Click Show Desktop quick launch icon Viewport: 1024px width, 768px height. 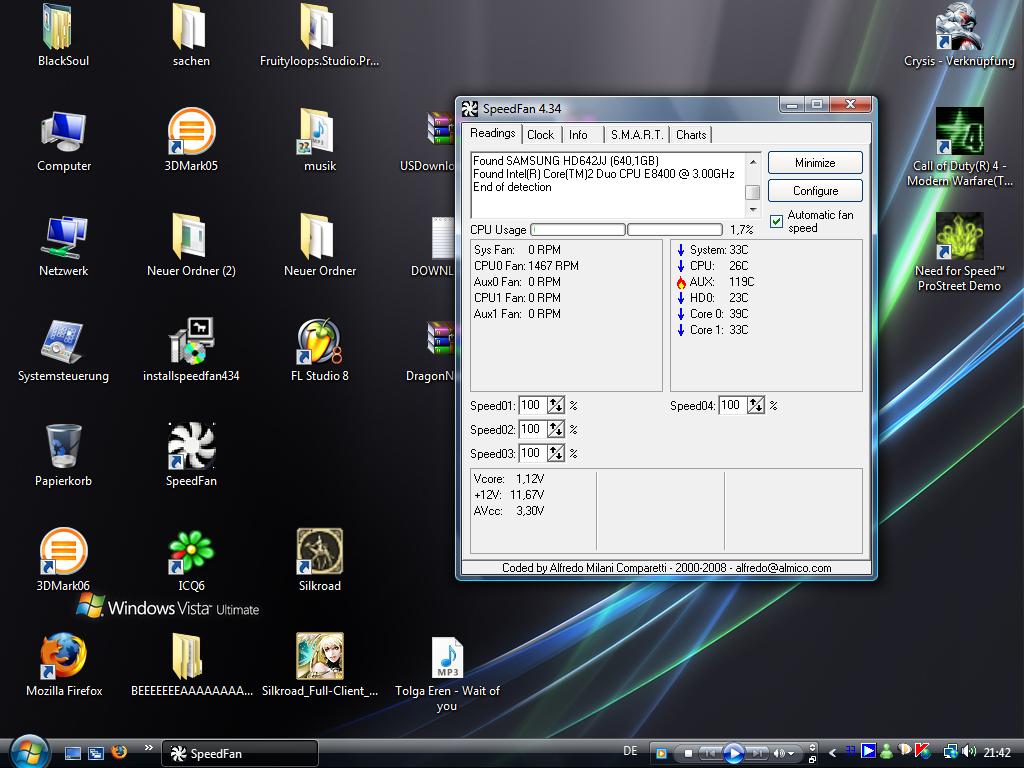pyautogui.click(x=72, y=753)
